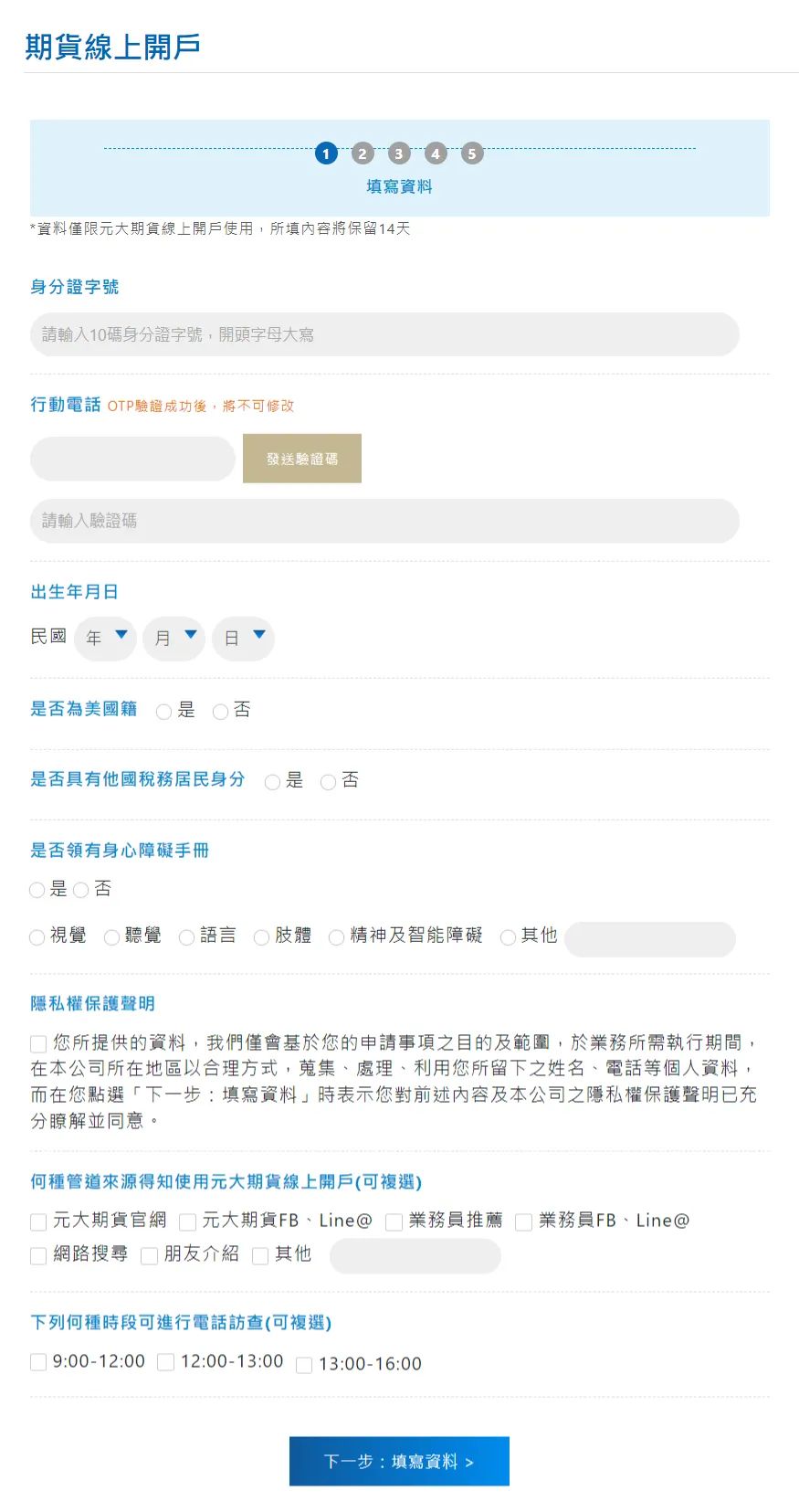Click step 5 circle in progress indicator
This screenshot has height=1512, width=799.
point(472,153)
